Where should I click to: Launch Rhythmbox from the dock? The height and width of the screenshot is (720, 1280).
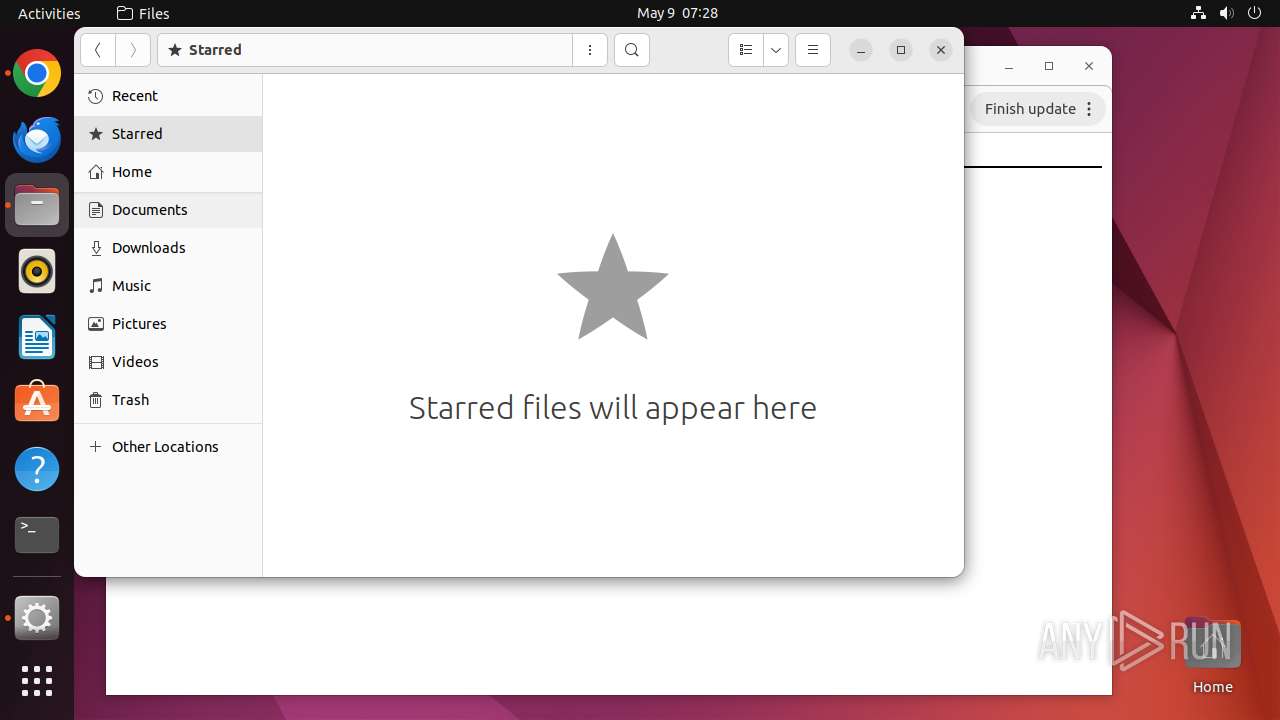[37, 271]
